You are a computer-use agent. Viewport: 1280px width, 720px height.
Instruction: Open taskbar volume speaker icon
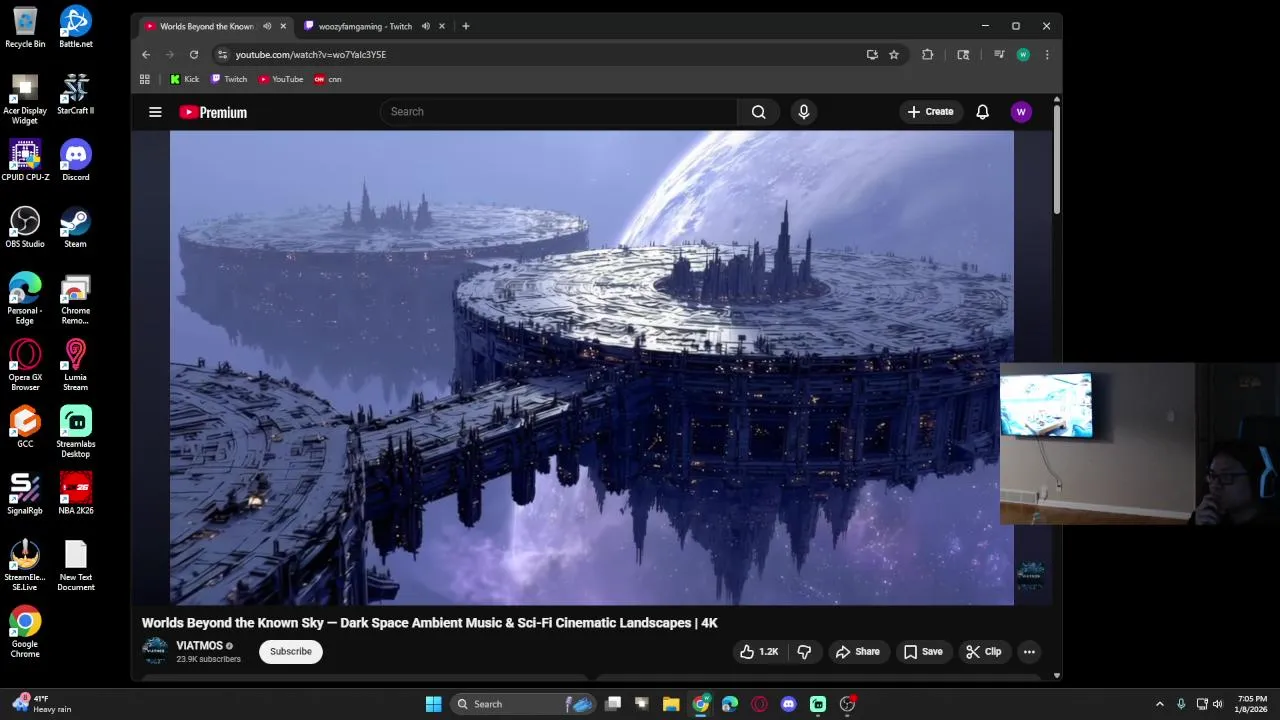click(1218, 704)
